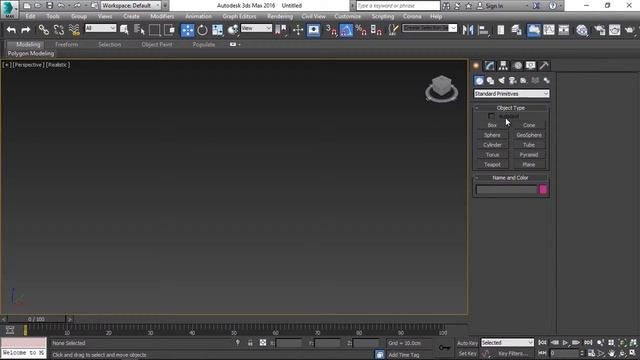640x360 pixels.
Task: Toggle Keyboard Shortcut Override
Action: click(313, 30)
